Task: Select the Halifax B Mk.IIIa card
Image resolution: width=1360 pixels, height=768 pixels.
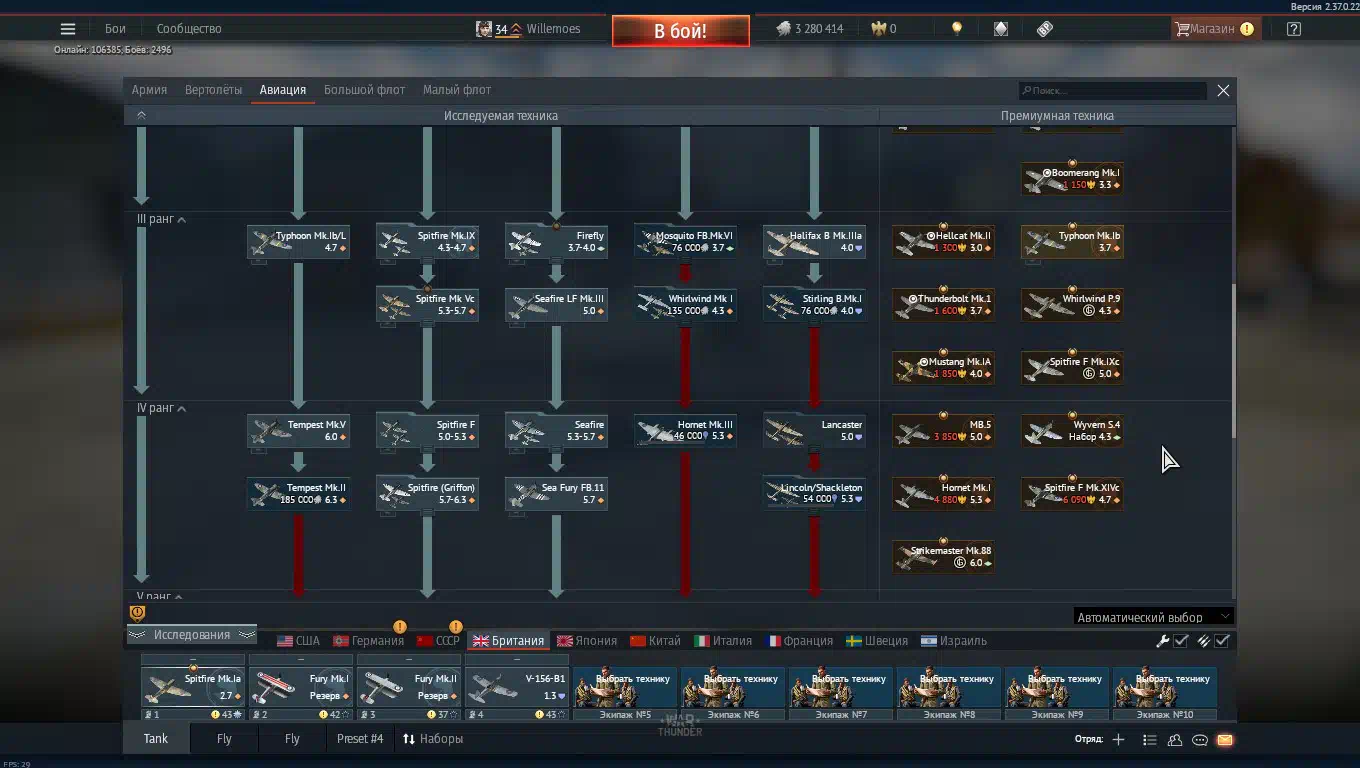Action: pyautogui.click(x=814, y=242)
